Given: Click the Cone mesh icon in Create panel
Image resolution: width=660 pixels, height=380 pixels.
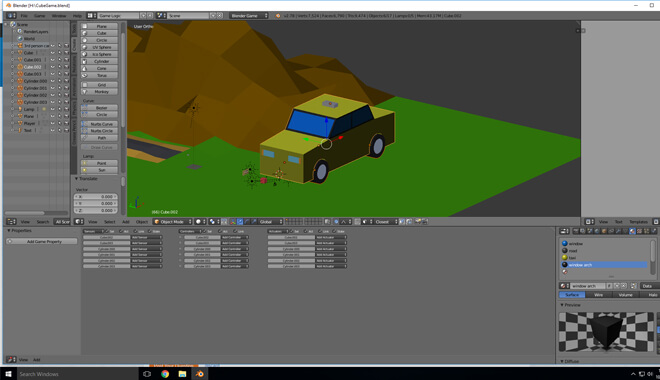Looking at the screenshot, I should tap(85, 68).
